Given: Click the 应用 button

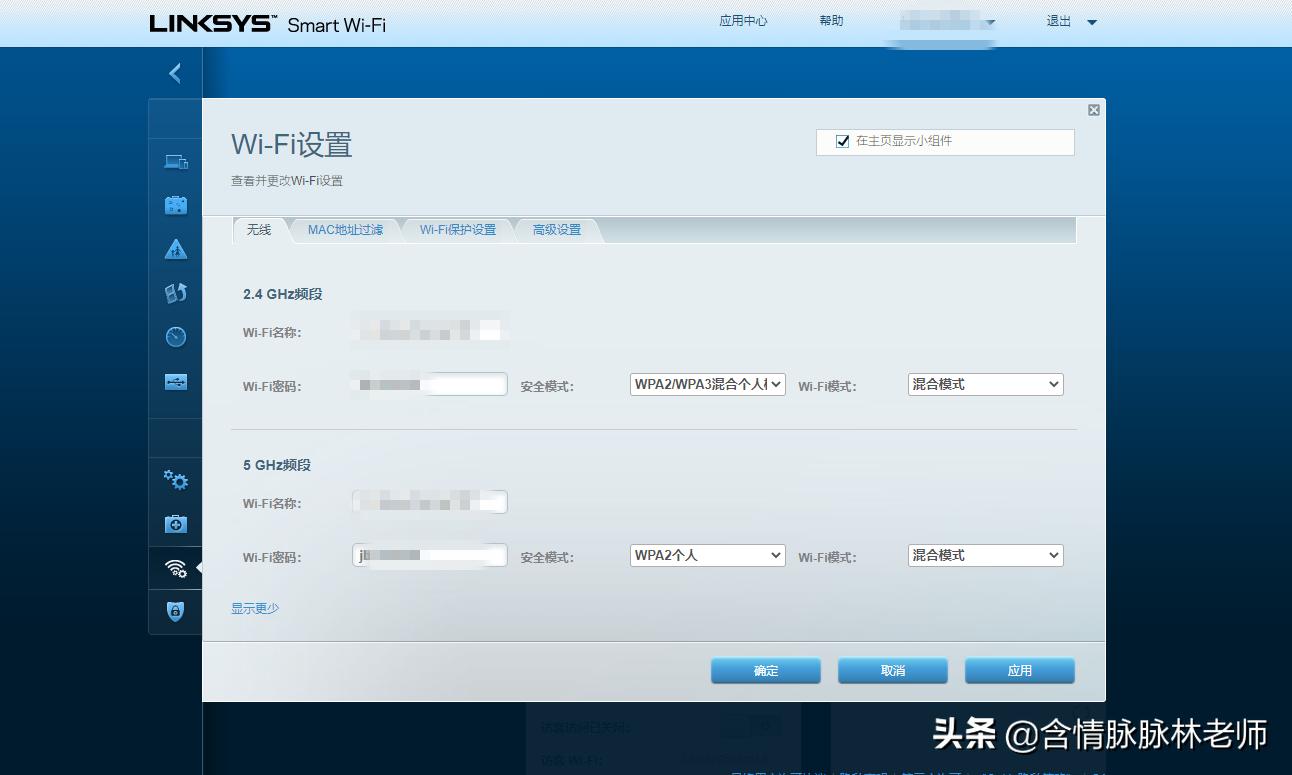Looking at the screenshot, I should click(1019, 670).
